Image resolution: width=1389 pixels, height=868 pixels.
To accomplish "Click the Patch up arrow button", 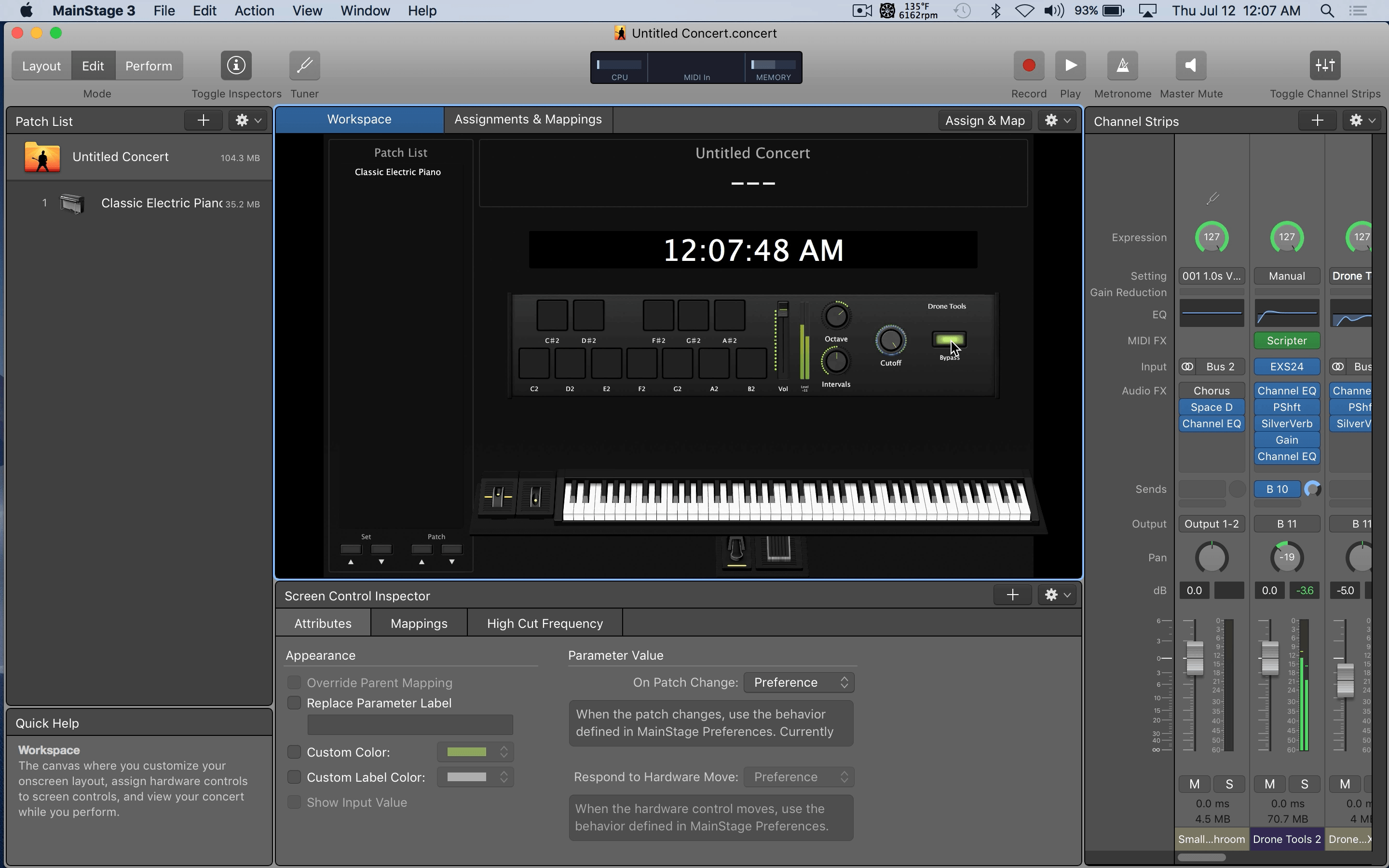I will pos(422,550).
